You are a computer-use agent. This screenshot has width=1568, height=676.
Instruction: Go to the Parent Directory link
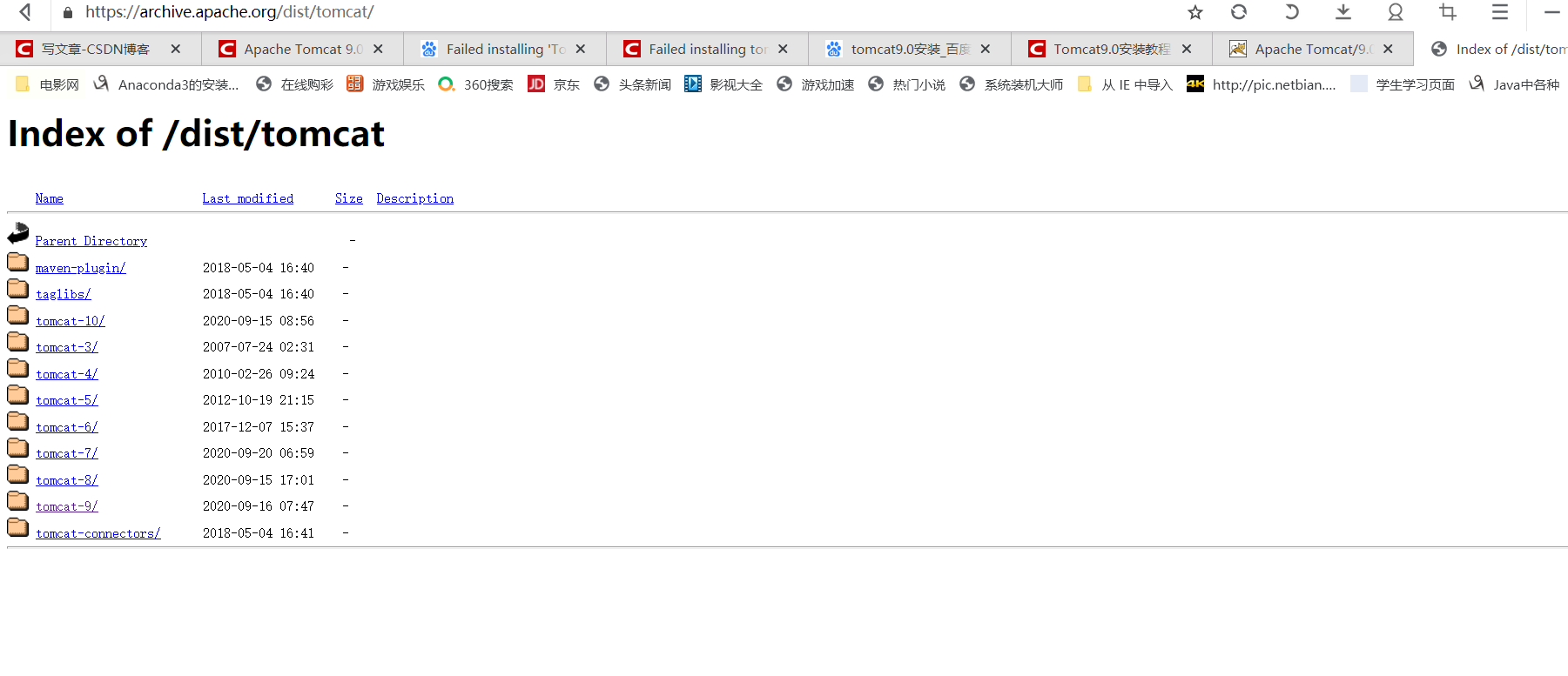coord(91,241)
